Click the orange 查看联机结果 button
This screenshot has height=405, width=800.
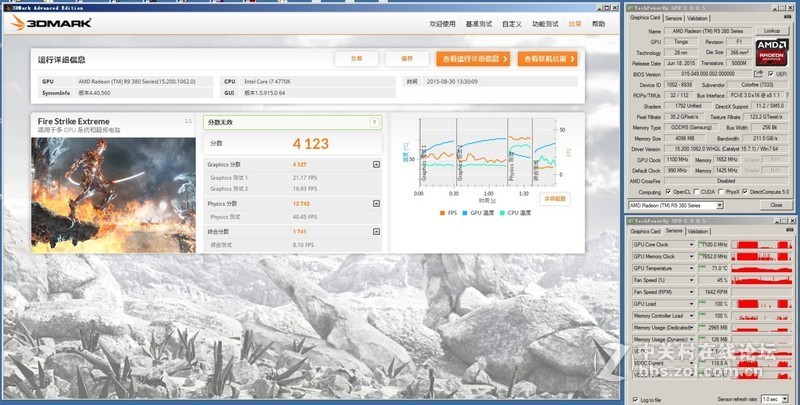pyautogui.click(x=547, y=59)
